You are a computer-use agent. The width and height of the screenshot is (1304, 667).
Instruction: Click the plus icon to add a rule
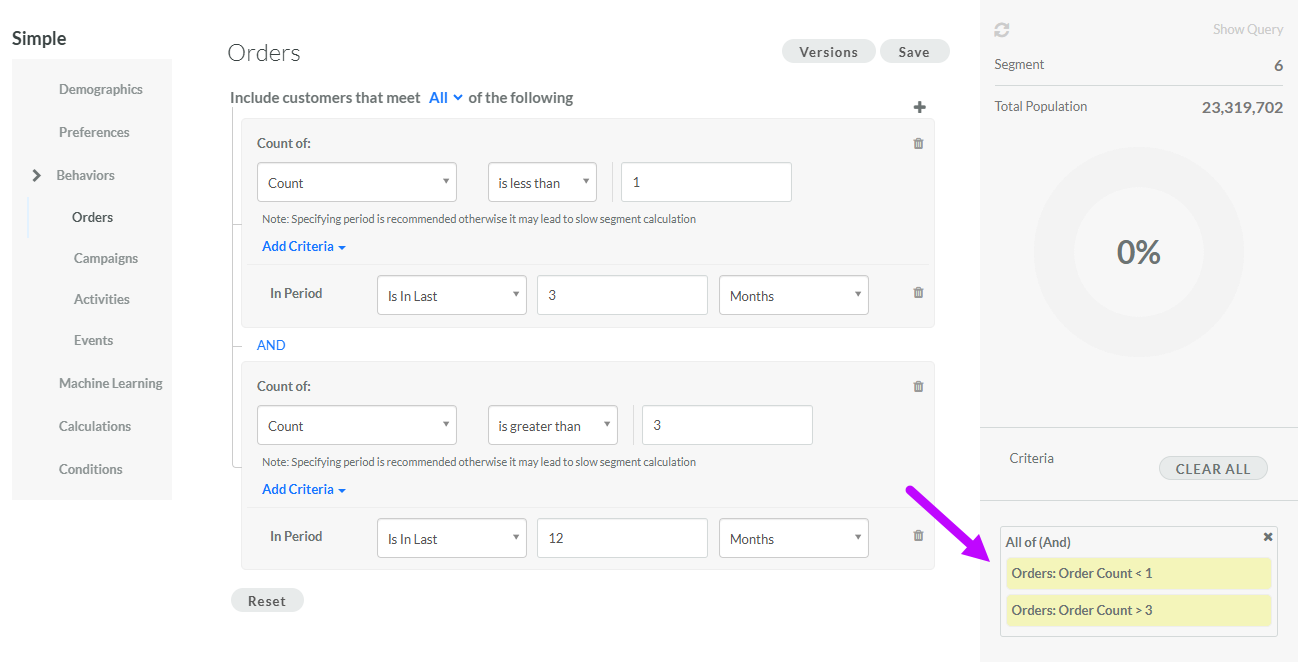click(919, 108)
